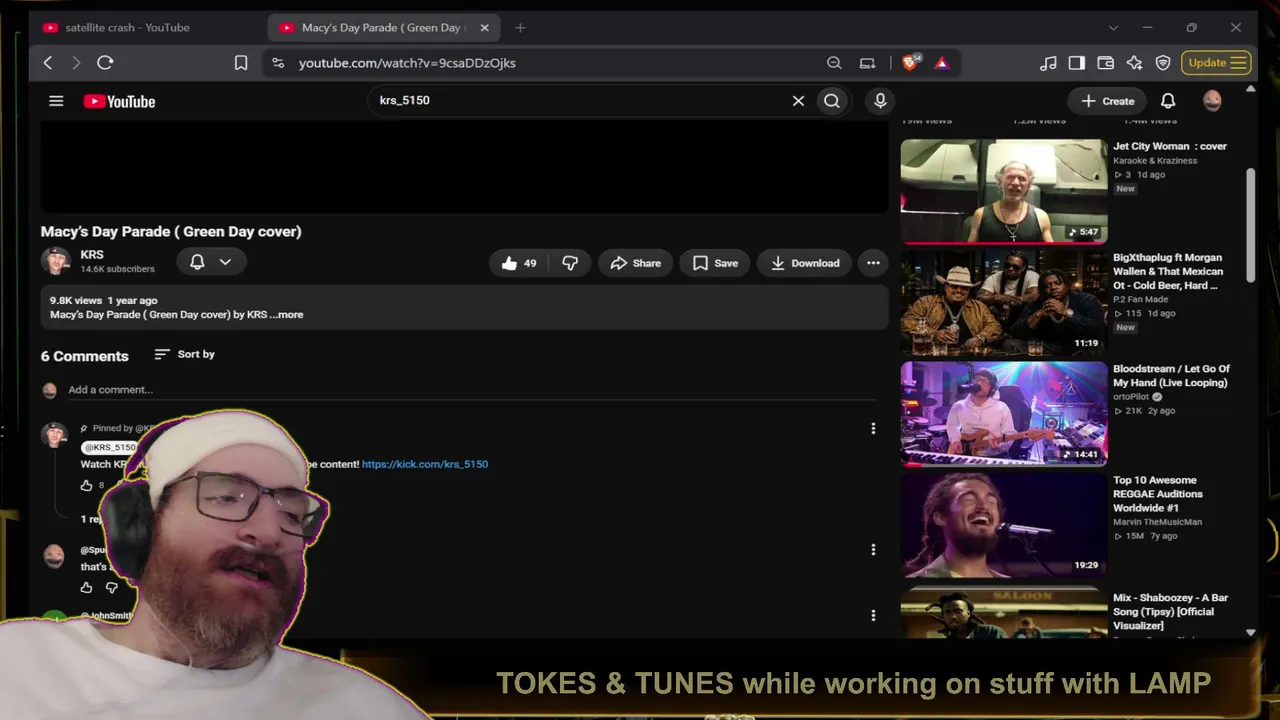Download the video
This screenshot has width=1280, height=720.
[804, 263]
